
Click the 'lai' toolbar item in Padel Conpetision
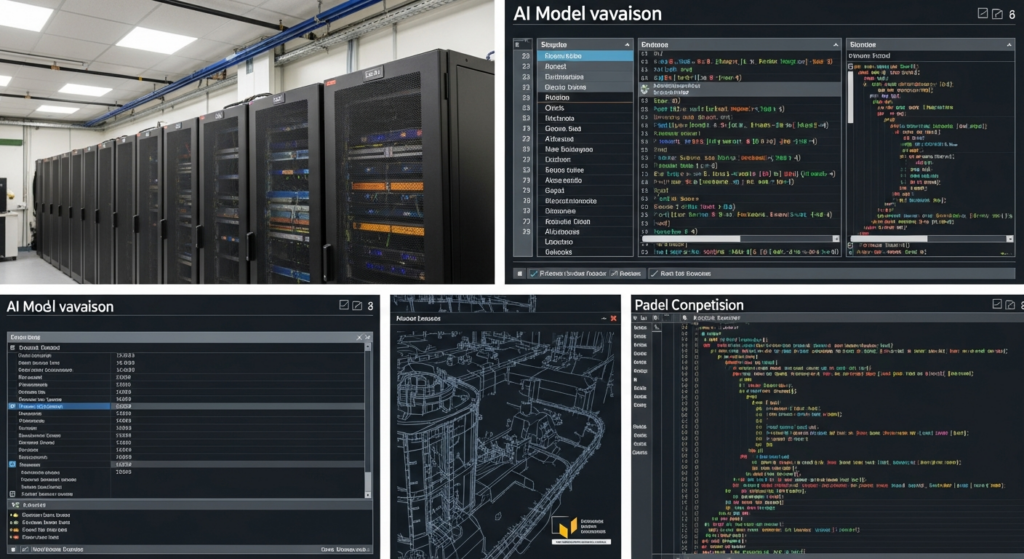pos(643,318)
